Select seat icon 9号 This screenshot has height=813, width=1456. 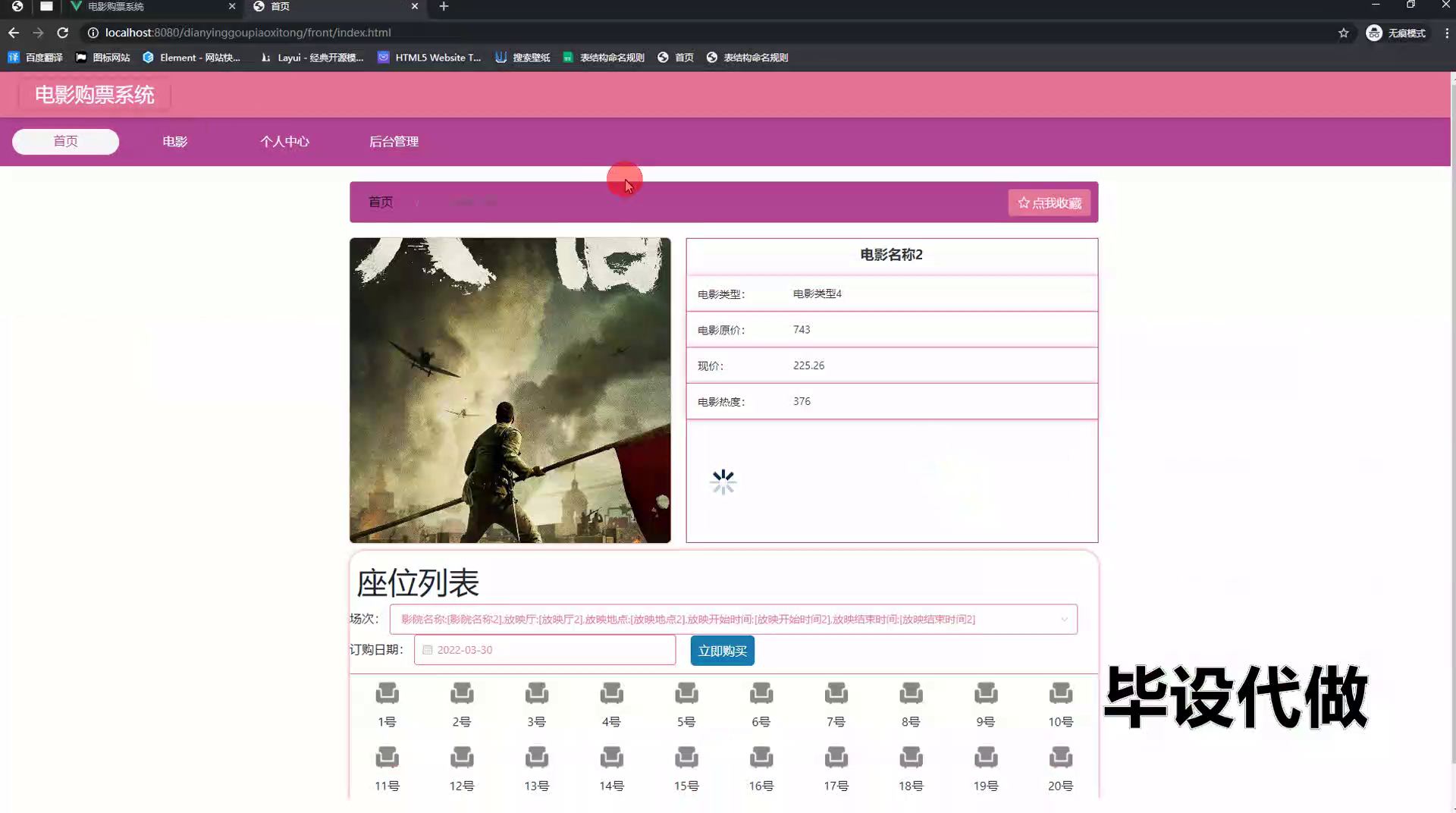click(x=986, y=693)
